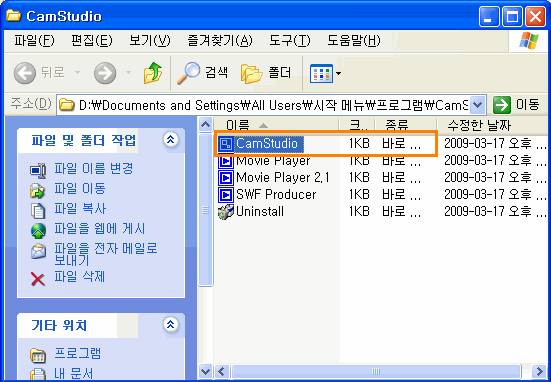
Task: Click the address bar folder icon
Action: [66, 105]
